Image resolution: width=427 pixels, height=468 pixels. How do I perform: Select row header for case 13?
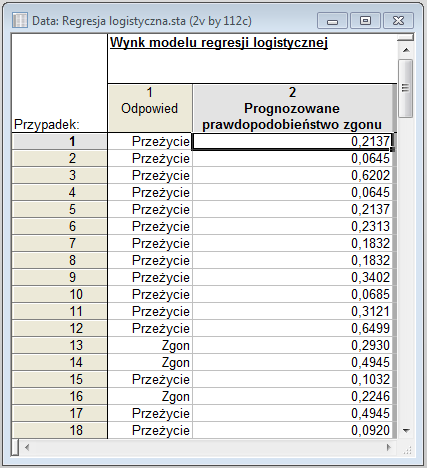coord(59,345)
